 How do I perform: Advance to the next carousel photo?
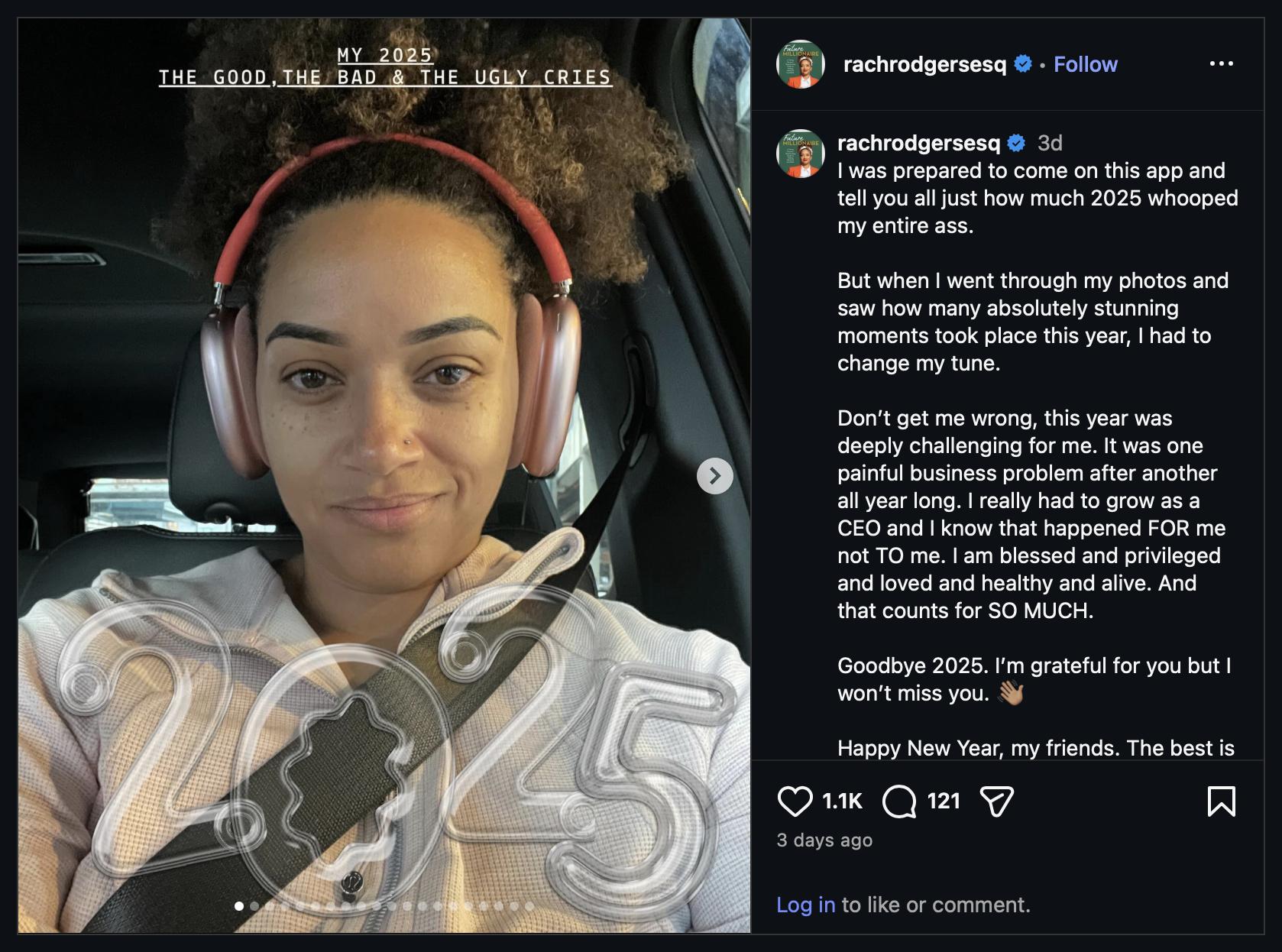715,476
